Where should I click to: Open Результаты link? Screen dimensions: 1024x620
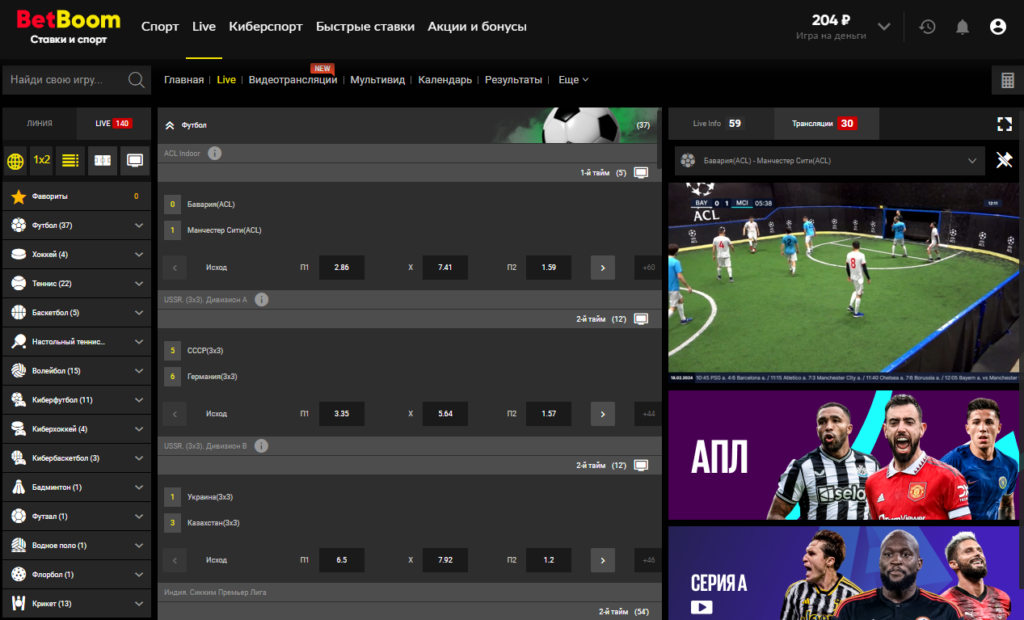(x=513, y=80)
